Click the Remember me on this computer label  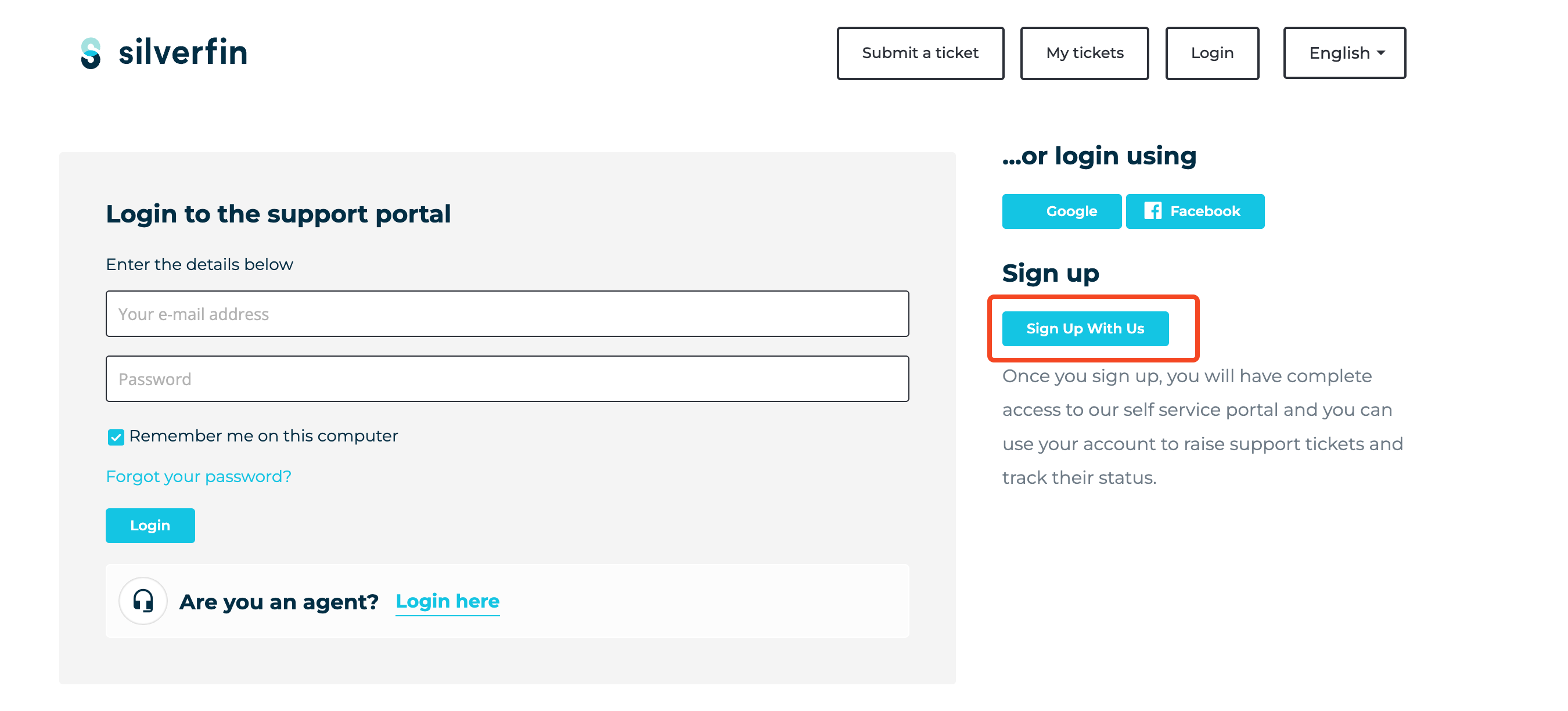coord(263,436)
